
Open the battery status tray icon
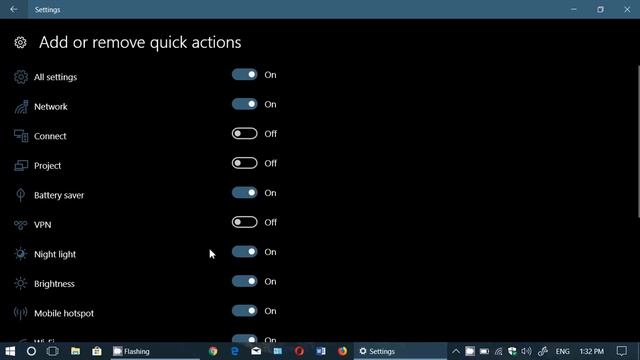pos(484,351)
